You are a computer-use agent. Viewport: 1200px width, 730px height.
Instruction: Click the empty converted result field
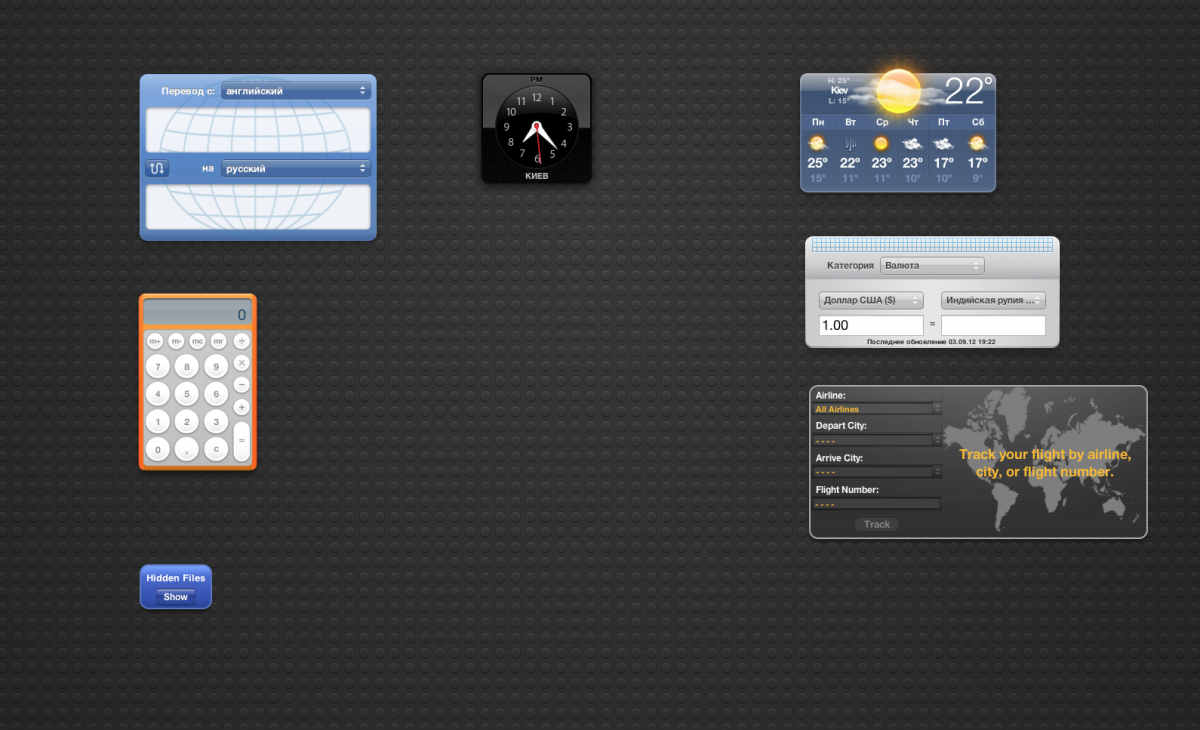point(993,325)
